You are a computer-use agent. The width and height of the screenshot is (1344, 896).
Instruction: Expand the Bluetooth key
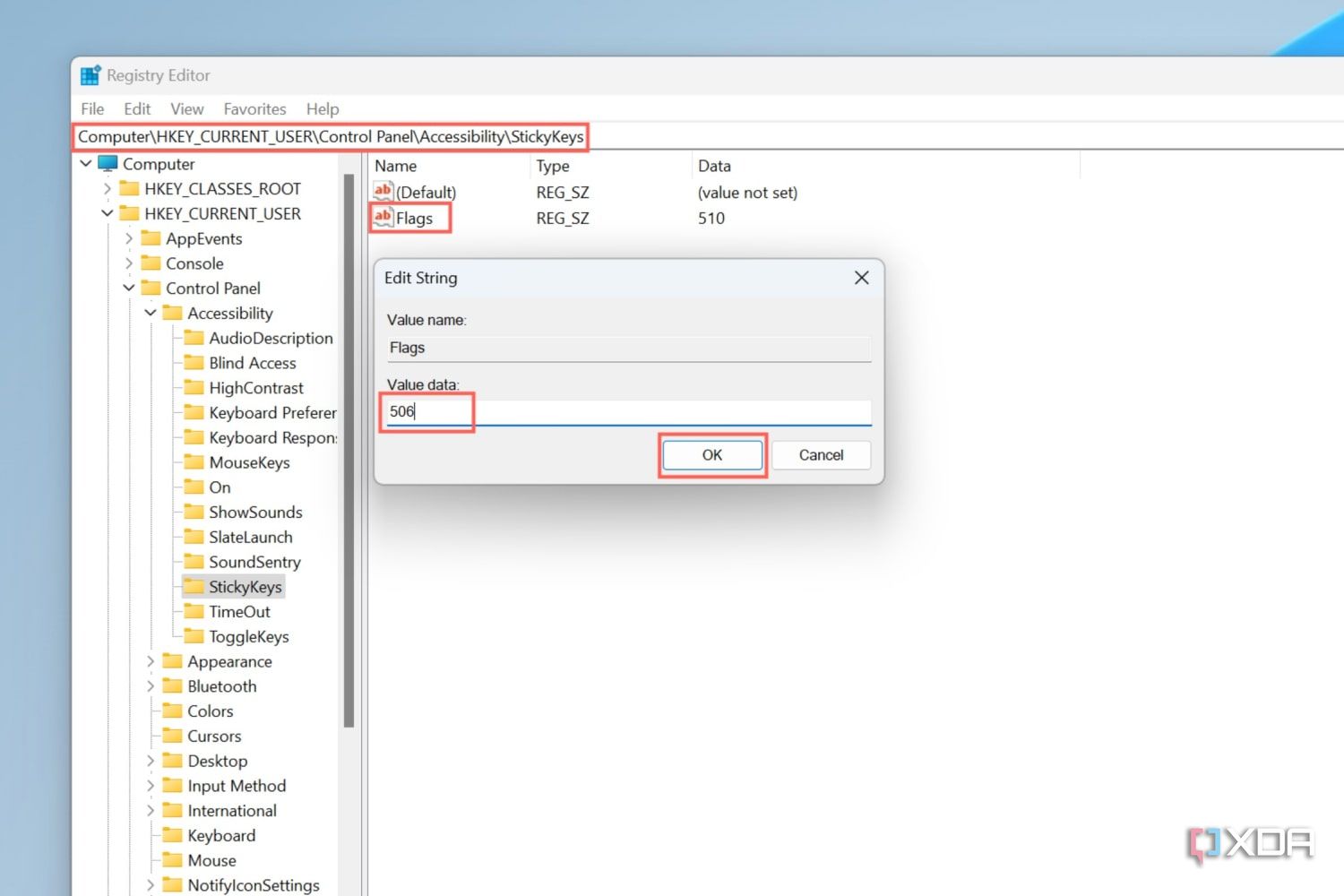(150, 685)
